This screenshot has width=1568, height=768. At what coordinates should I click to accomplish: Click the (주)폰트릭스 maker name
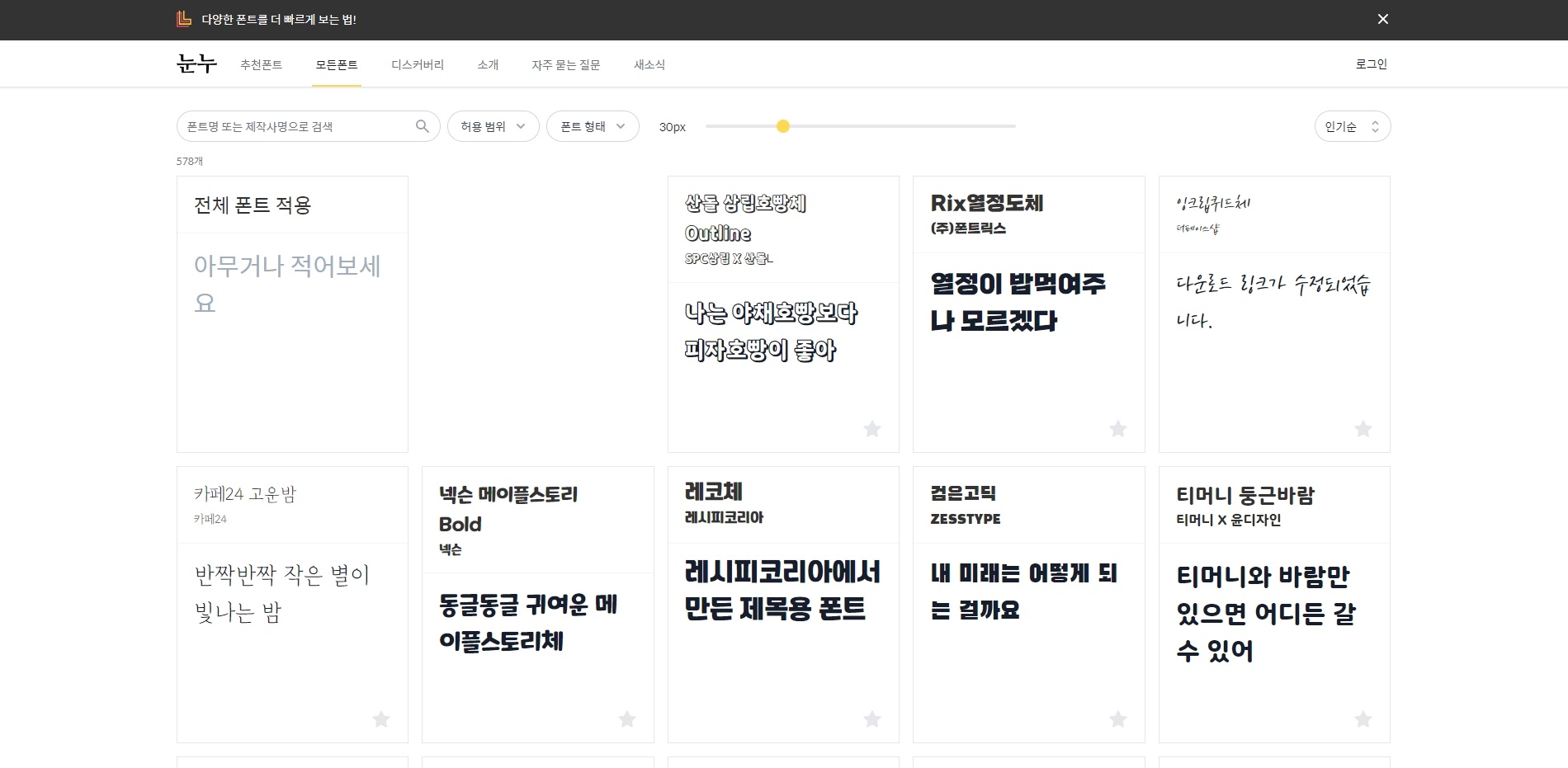click(968, 229)
